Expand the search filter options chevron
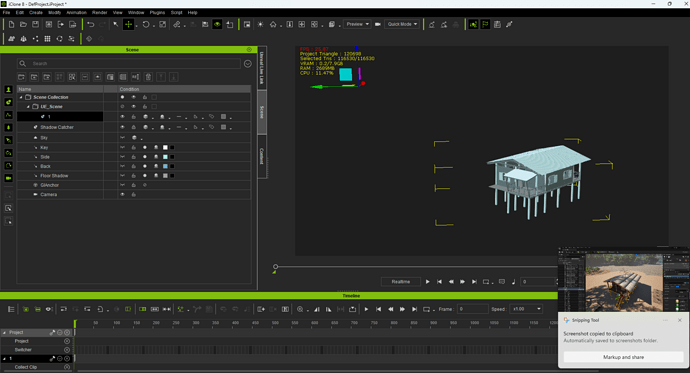The image size is (690, 373). pyautogui.click(x=248, y=64)
